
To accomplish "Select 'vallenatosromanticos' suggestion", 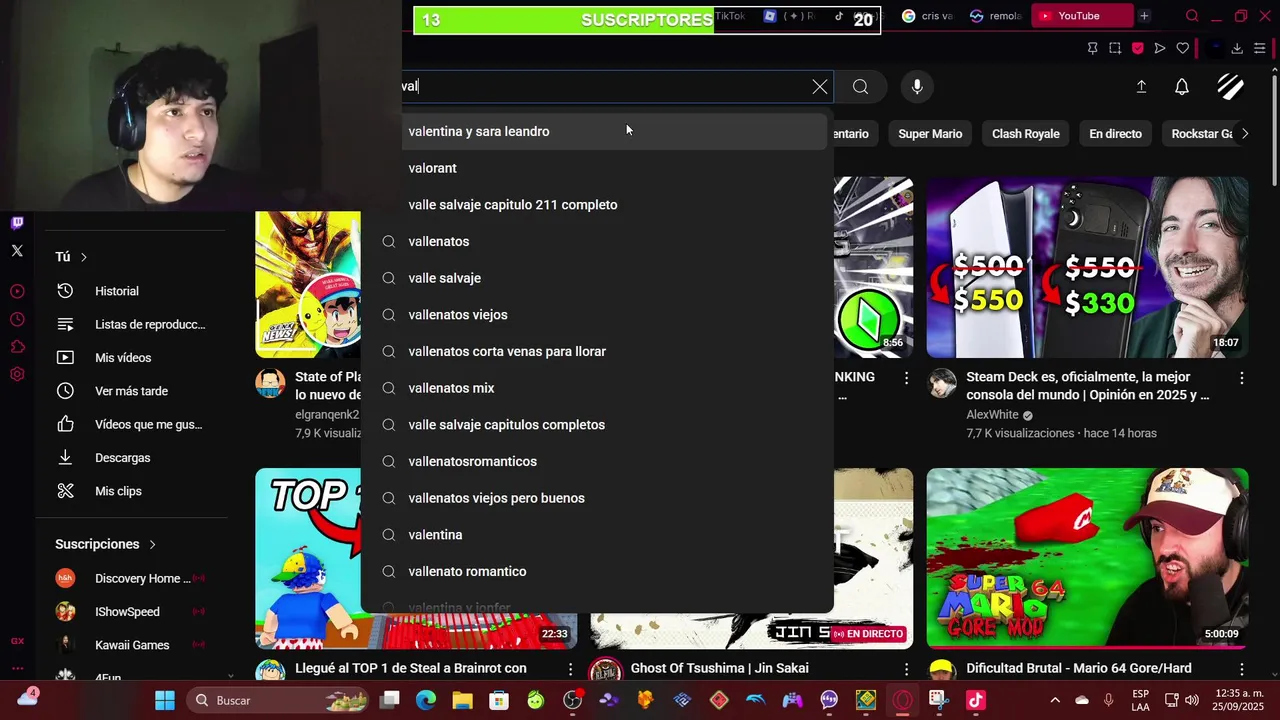I will pos(597,461).
